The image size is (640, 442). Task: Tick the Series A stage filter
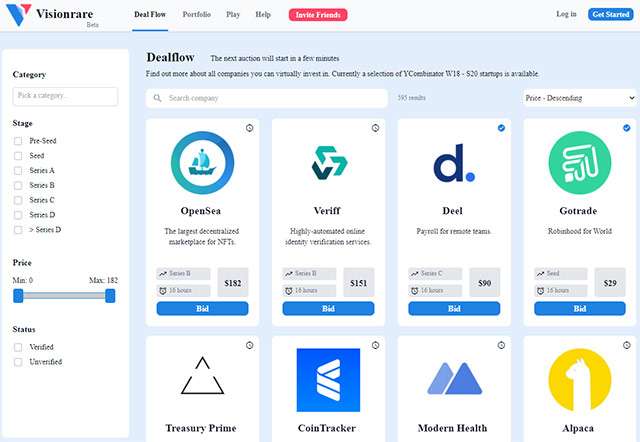coord(18,171)
